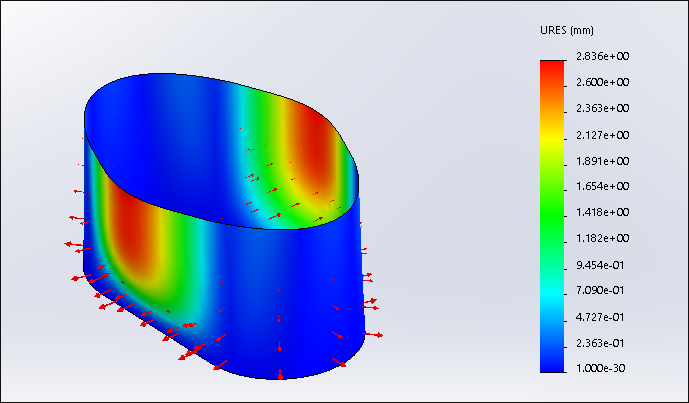This screenshot has width=689, height=403.
Task: Select the legend value 1.891e+00
Action: point(602,161)
